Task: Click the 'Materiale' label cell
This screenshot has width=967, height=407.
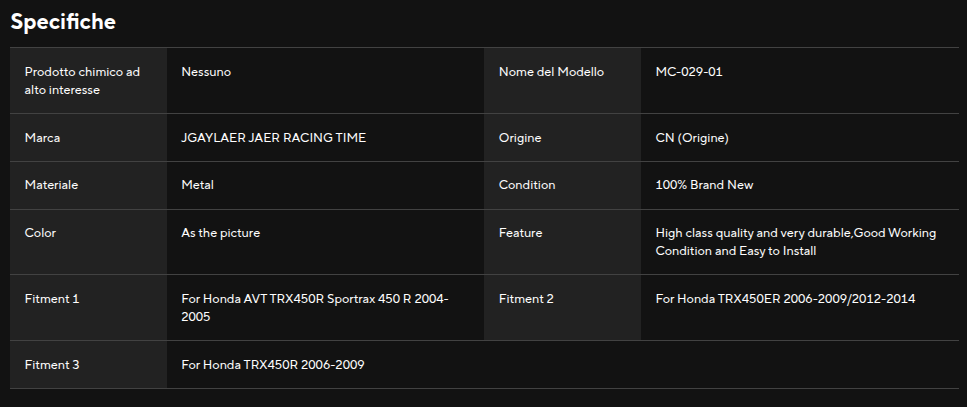Action: [x=52, y=185]
